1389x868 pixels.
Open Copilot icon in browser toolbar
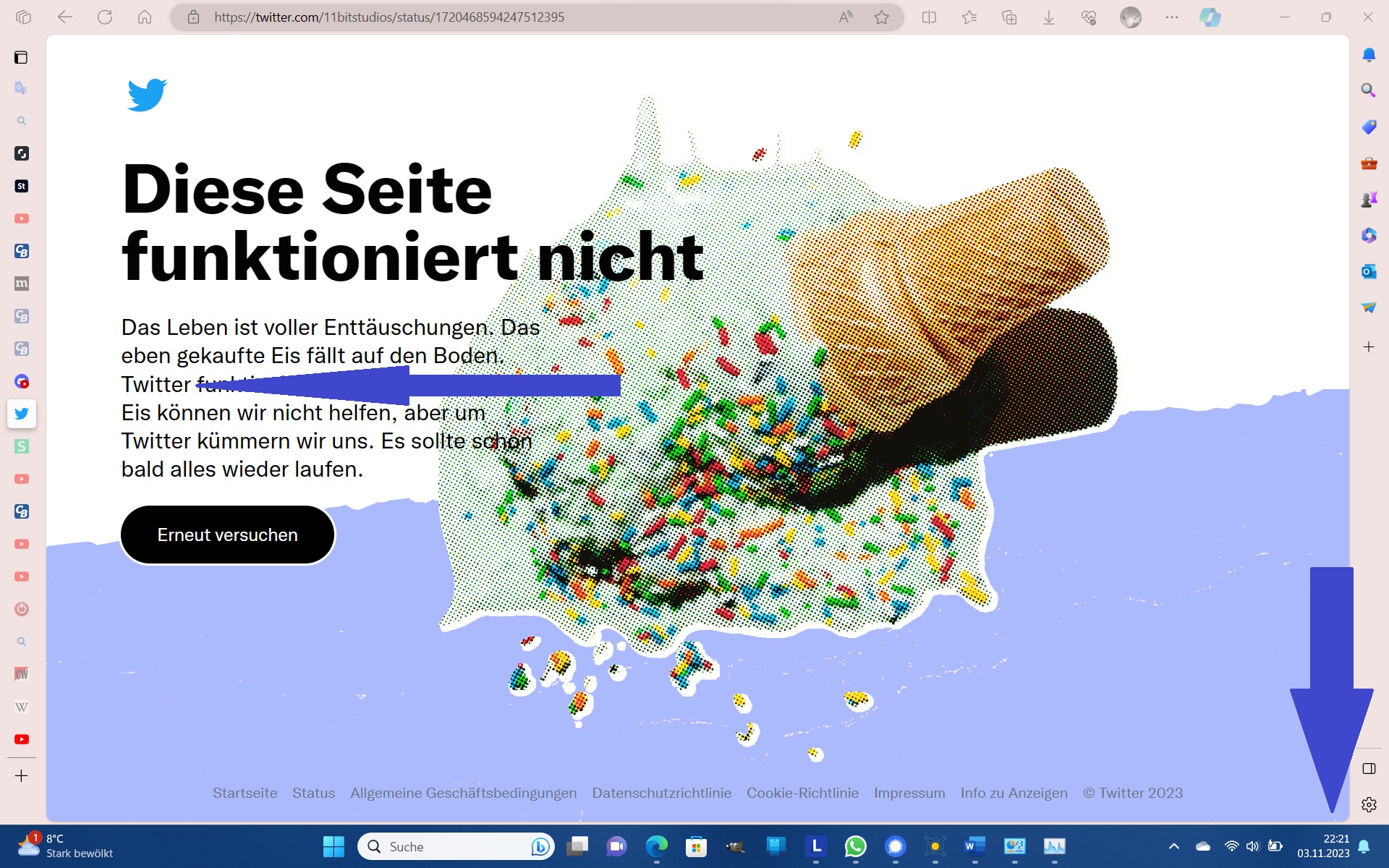click(x=1210, y=17)
